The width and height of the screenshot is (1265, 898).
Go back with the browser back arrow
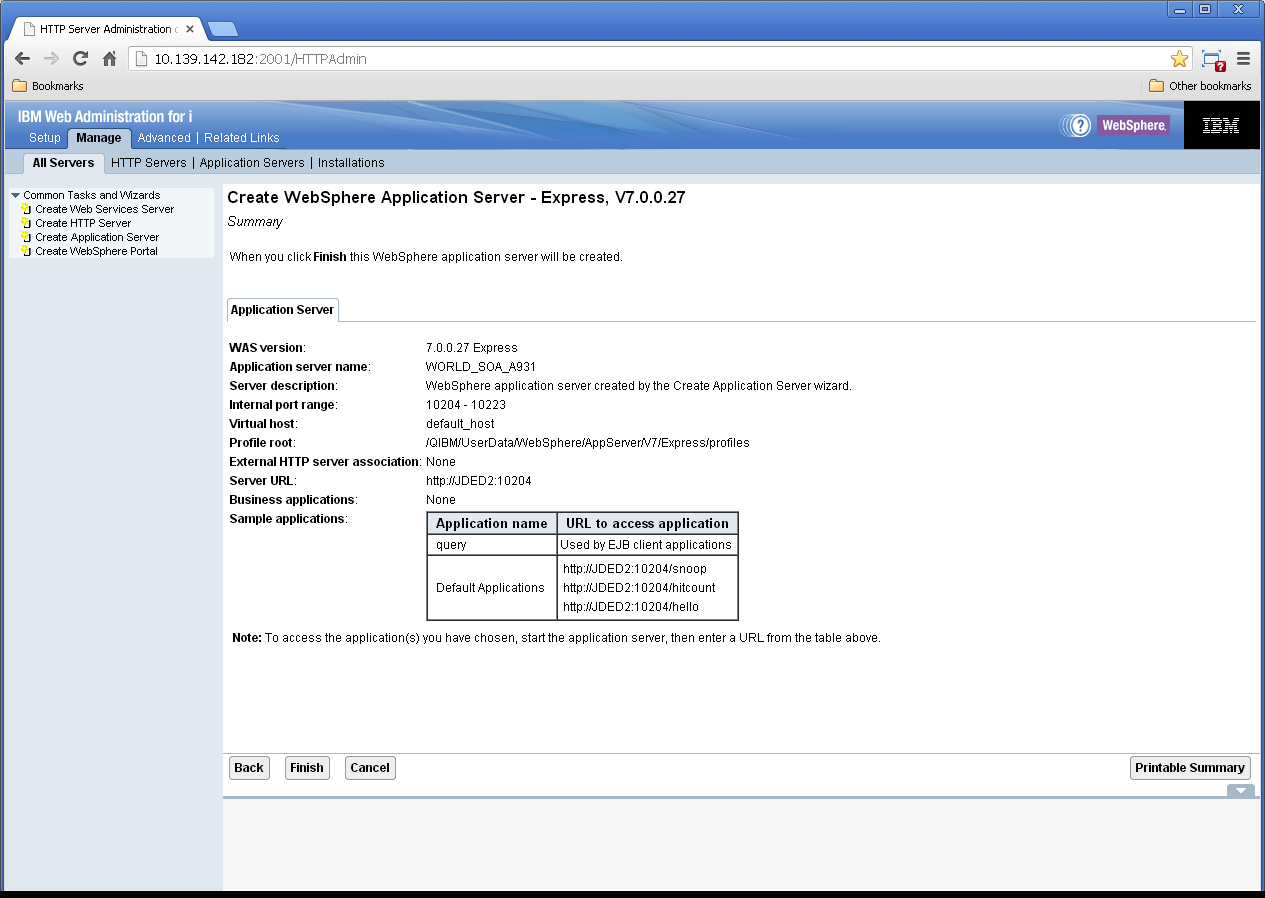[22, 59]
